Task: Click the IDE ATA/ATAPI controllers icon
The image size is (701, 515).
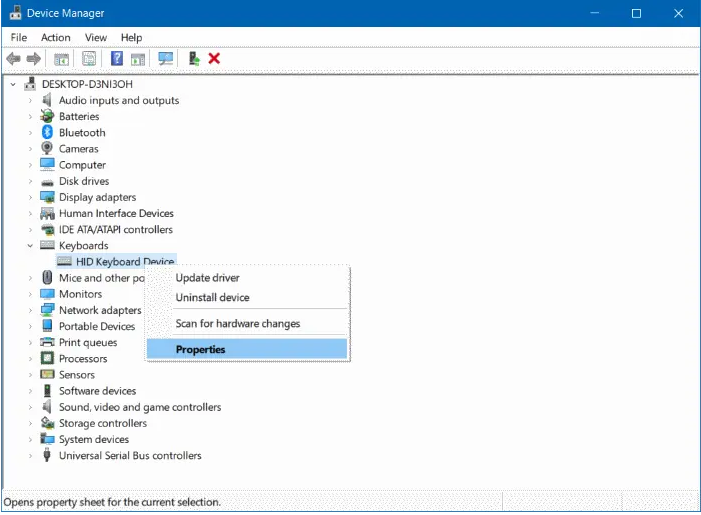Action: tap(47, 230)
